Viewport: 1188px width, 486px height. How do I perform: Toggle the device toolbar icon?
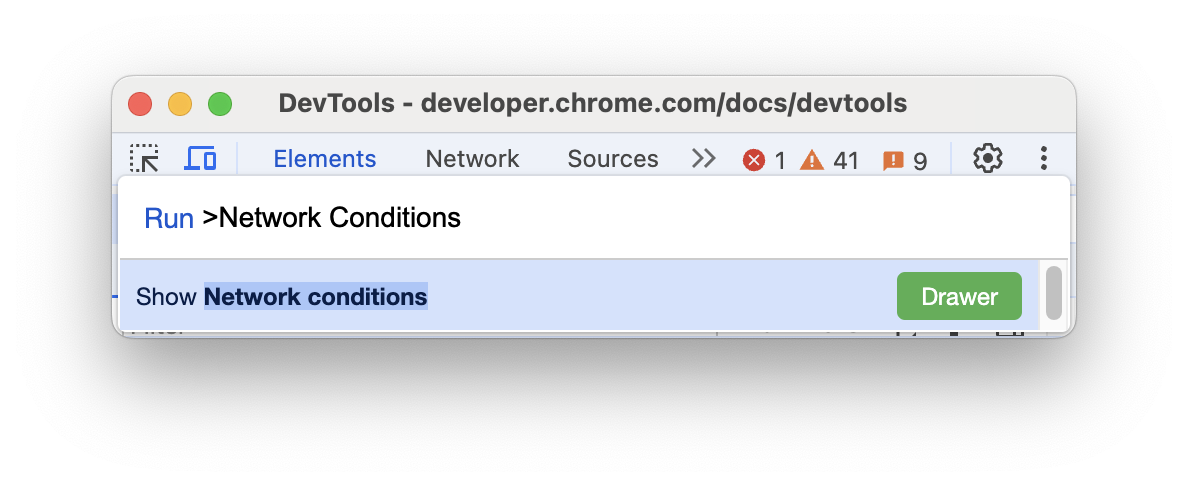(x=201, y=159)
